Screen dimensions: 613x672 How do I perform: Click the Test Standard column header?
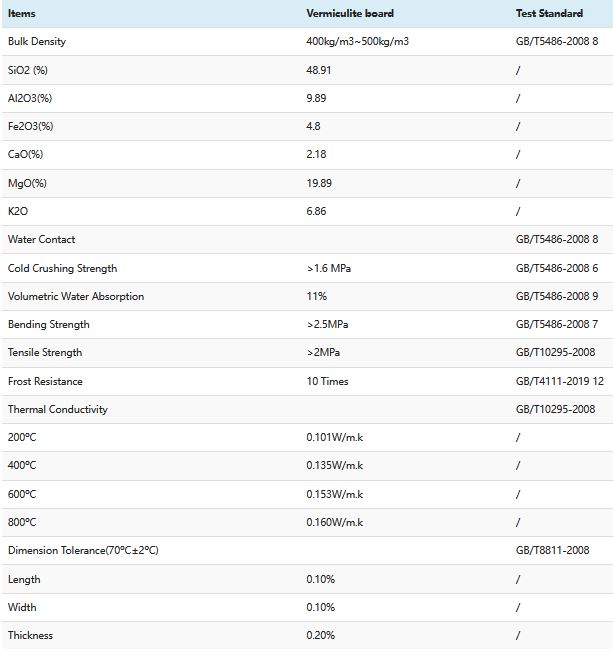tap(549, 13)
